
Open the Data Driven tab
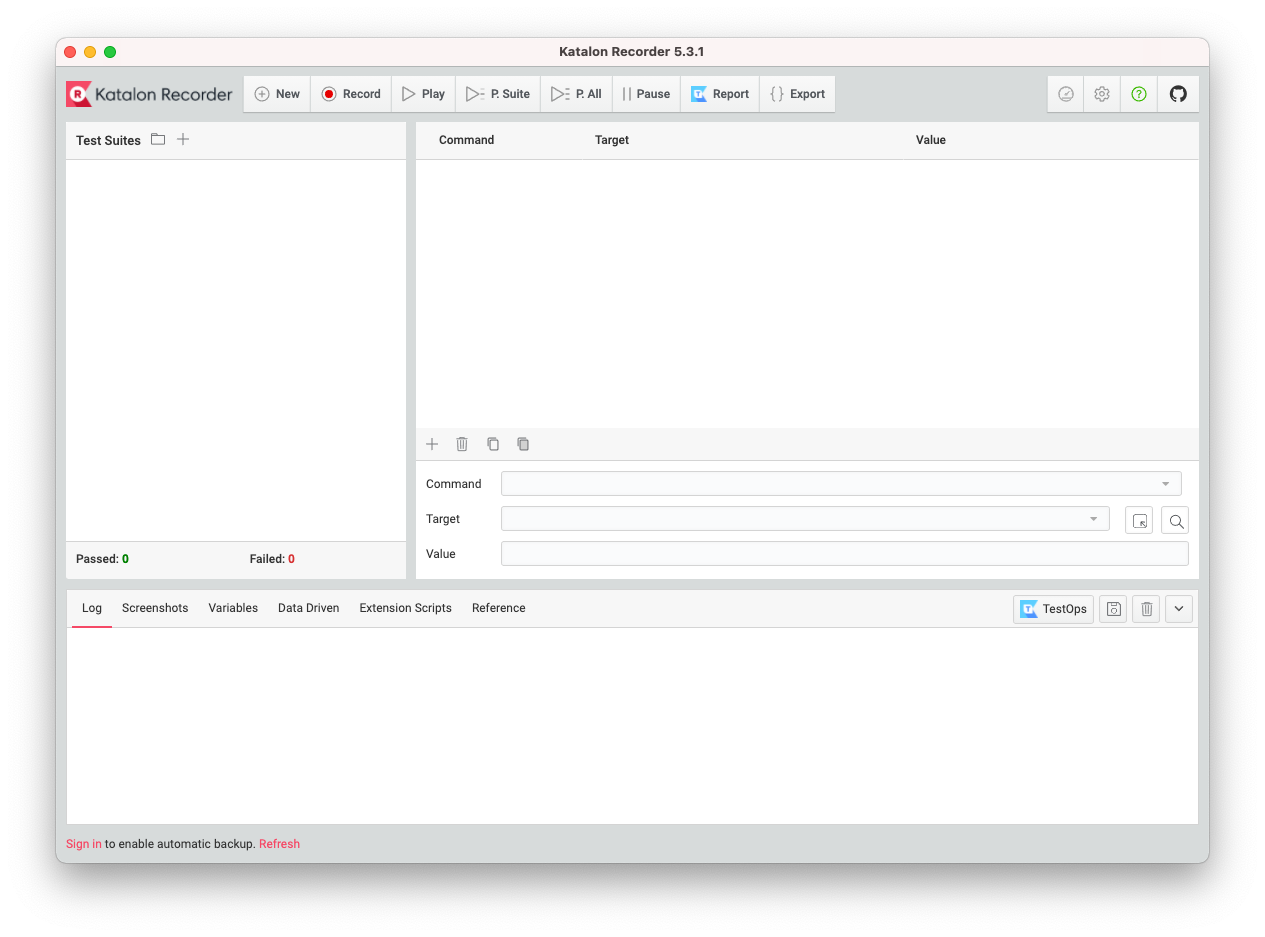[309, 608]
